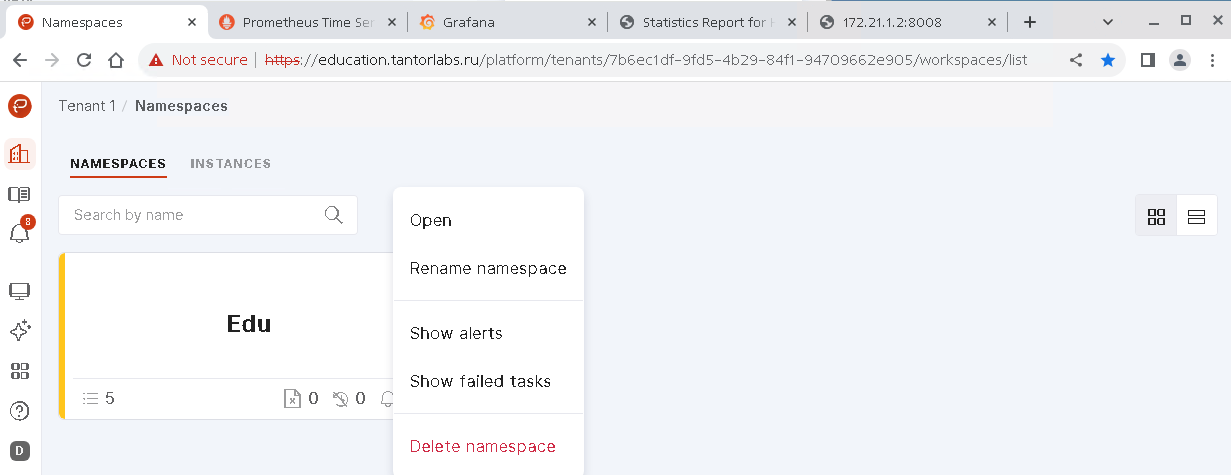The image size is (1231, 475).
Task: Click the magnifier icon in search box
Action: (x=334, y=215)
